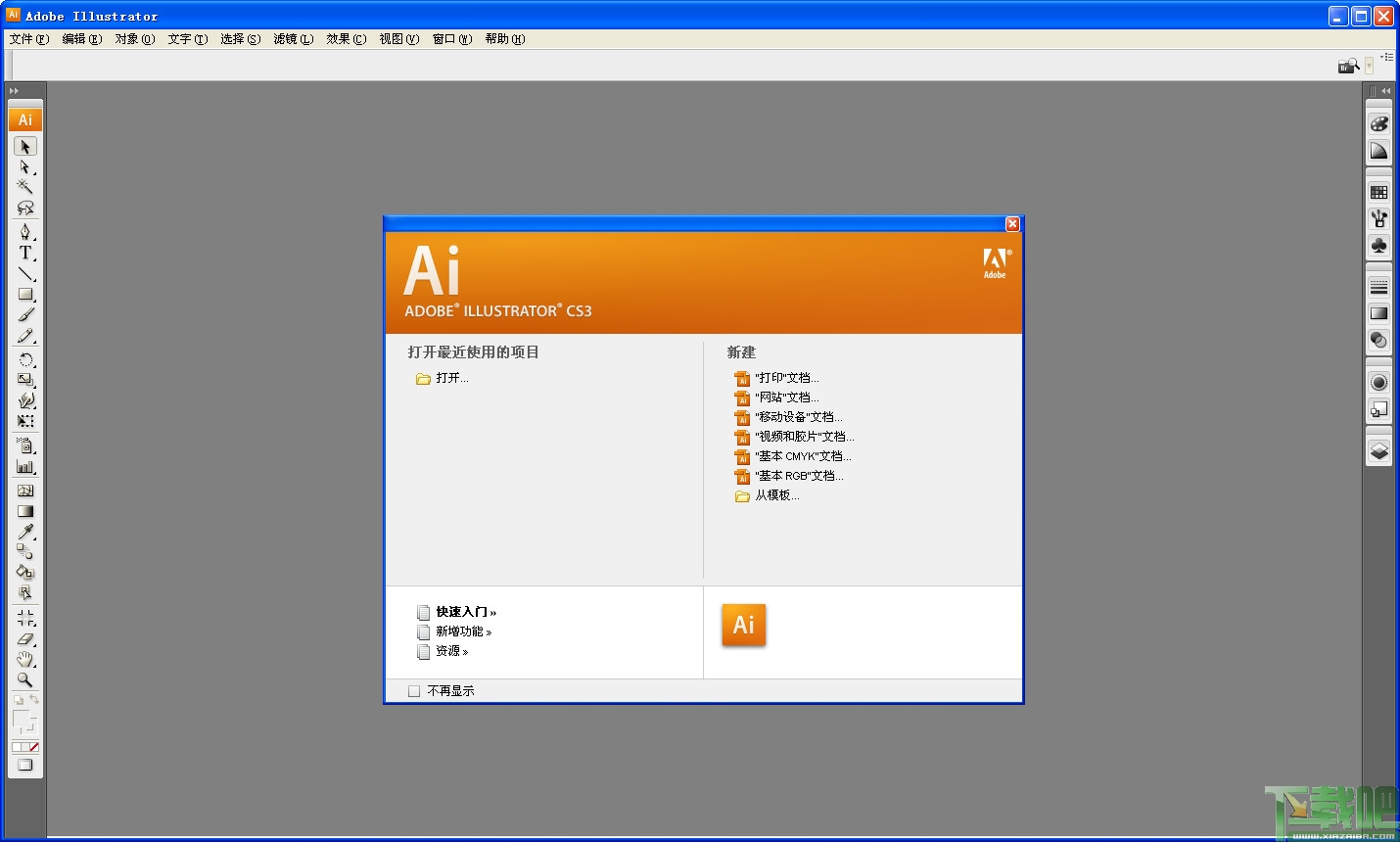Select the Free Transform tool
1400x842 pixels.
click(25, 421)
